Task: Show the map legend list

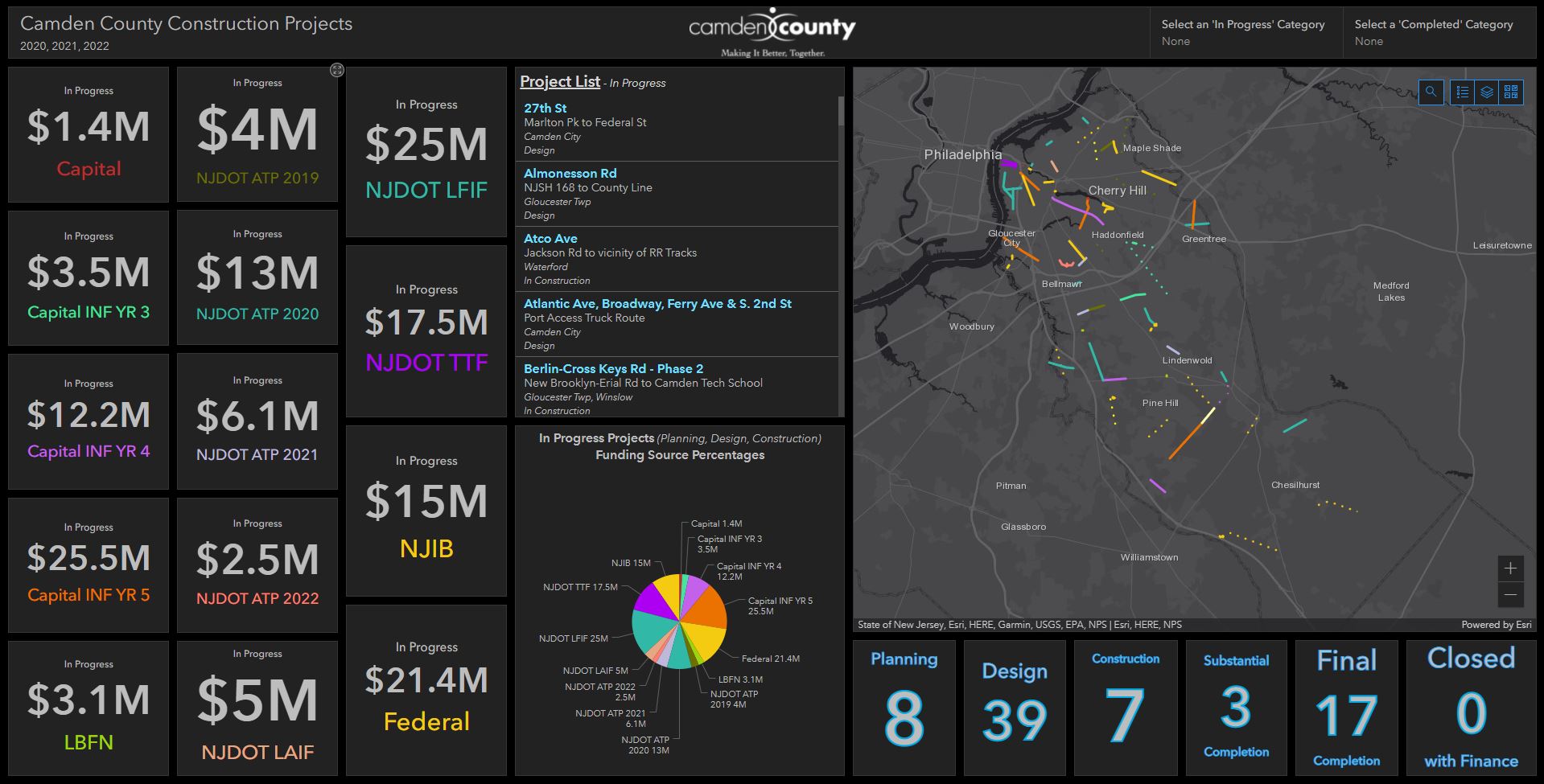Action: click(x=1463, y=92)
